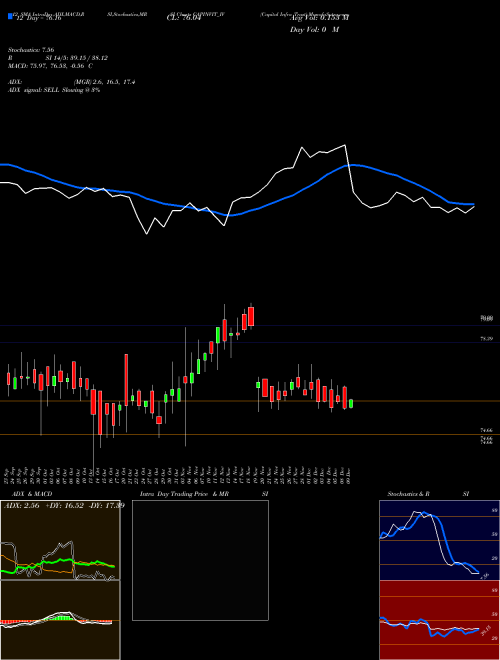Viewport: 500px width, 660px height.
Task: Click the red RSI chart panel
Action: (x=439, y=620)
